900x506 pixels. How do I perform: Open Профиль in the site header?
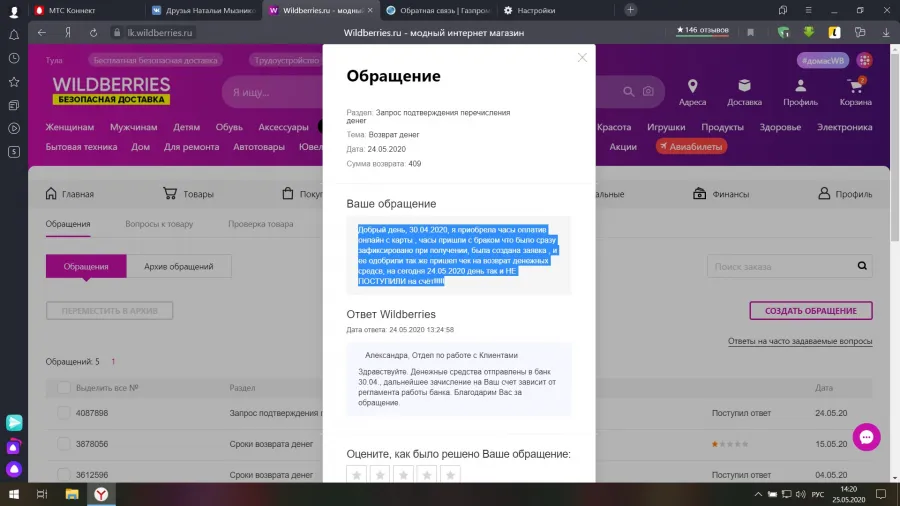pyautogui.click(x=800, y=92)
